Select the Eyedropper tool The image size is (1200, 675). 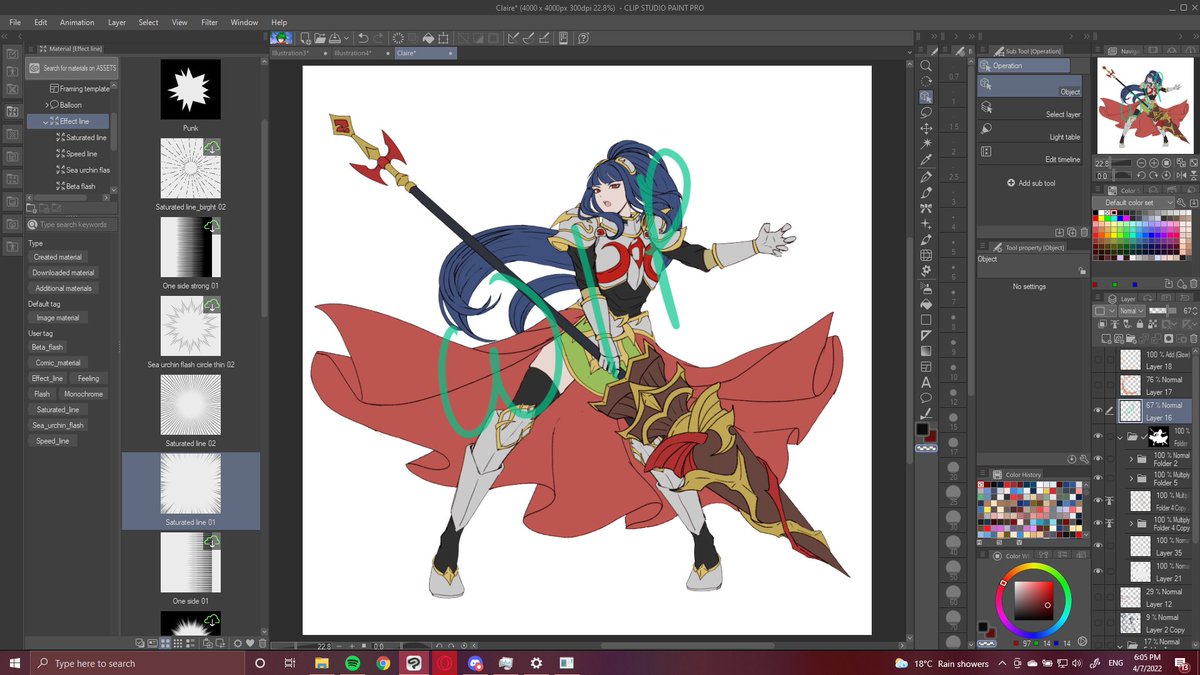coord(927,160)
